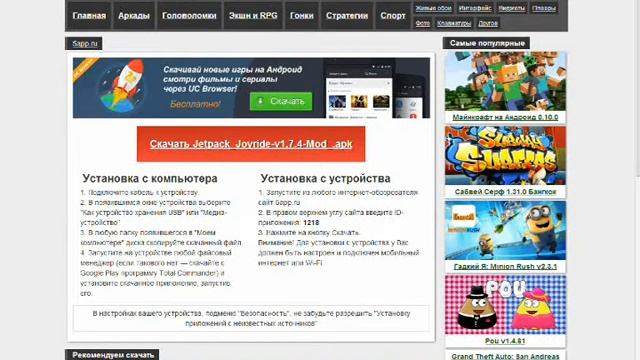Click the Самые популярные header

pyautogui.click(x=487, y=43)
